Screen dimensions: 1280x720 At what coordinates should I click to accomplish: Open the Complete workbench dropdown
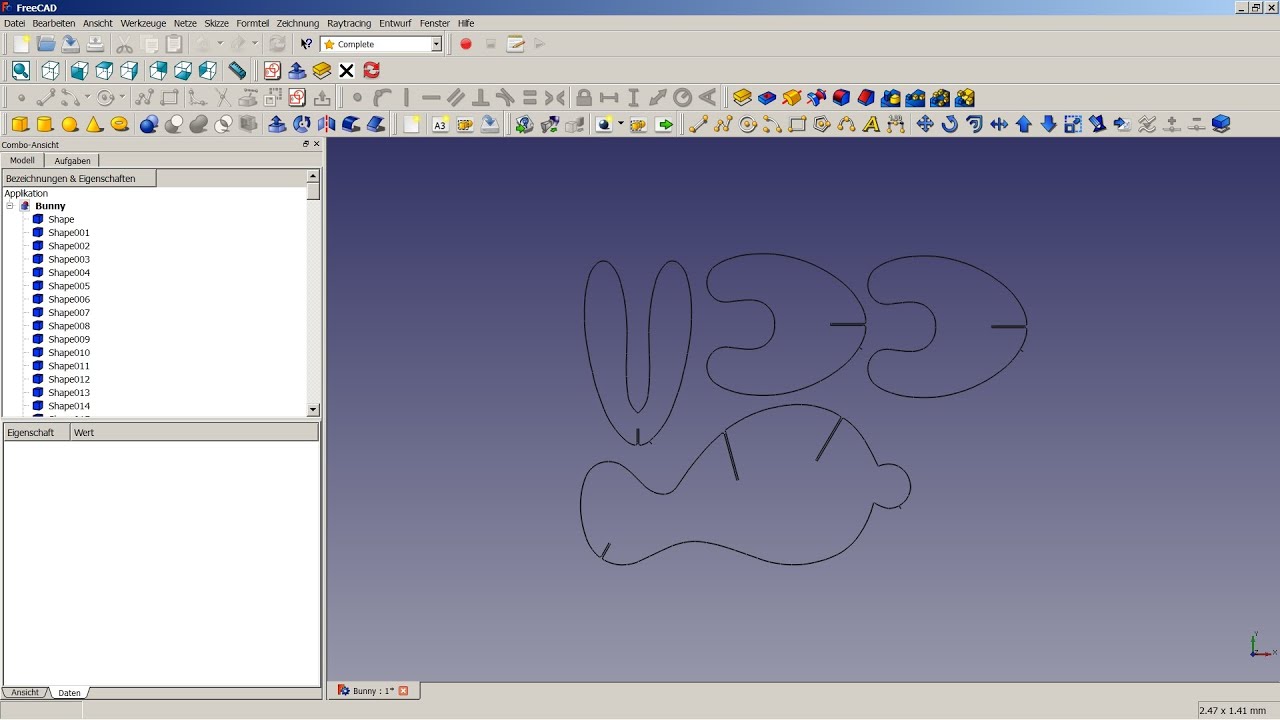(x=436, y=44)
